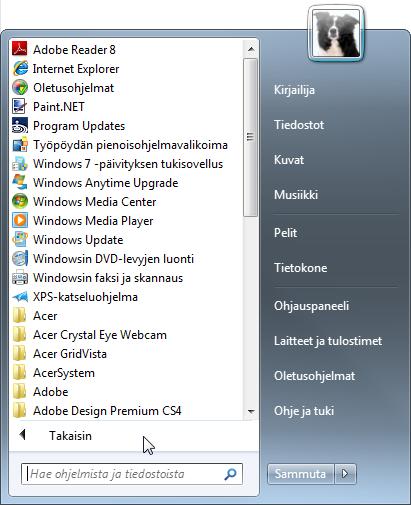
Task: Click XPS-katseluohjelma icon
Action: click(x=20, y=297)
